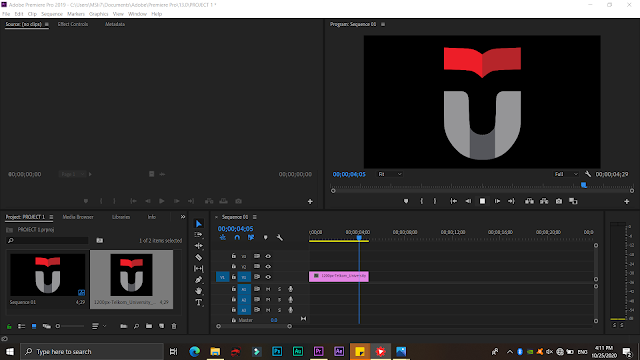Select the Selection tool arrow
Image resolution: width=640 pixels, height=360 pixels.
point(199,224)
